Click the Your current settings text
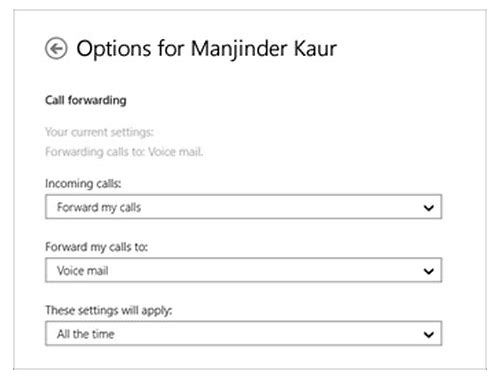The image size is (500, 380). pos(99,132)
